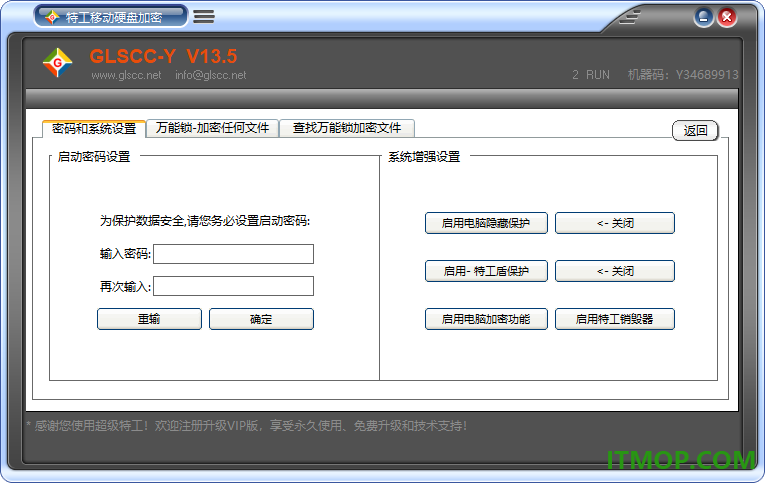The height and width of the screenshot is (483, 765).
Task: Close the app with red X button
Action: [x=727, y=18]
